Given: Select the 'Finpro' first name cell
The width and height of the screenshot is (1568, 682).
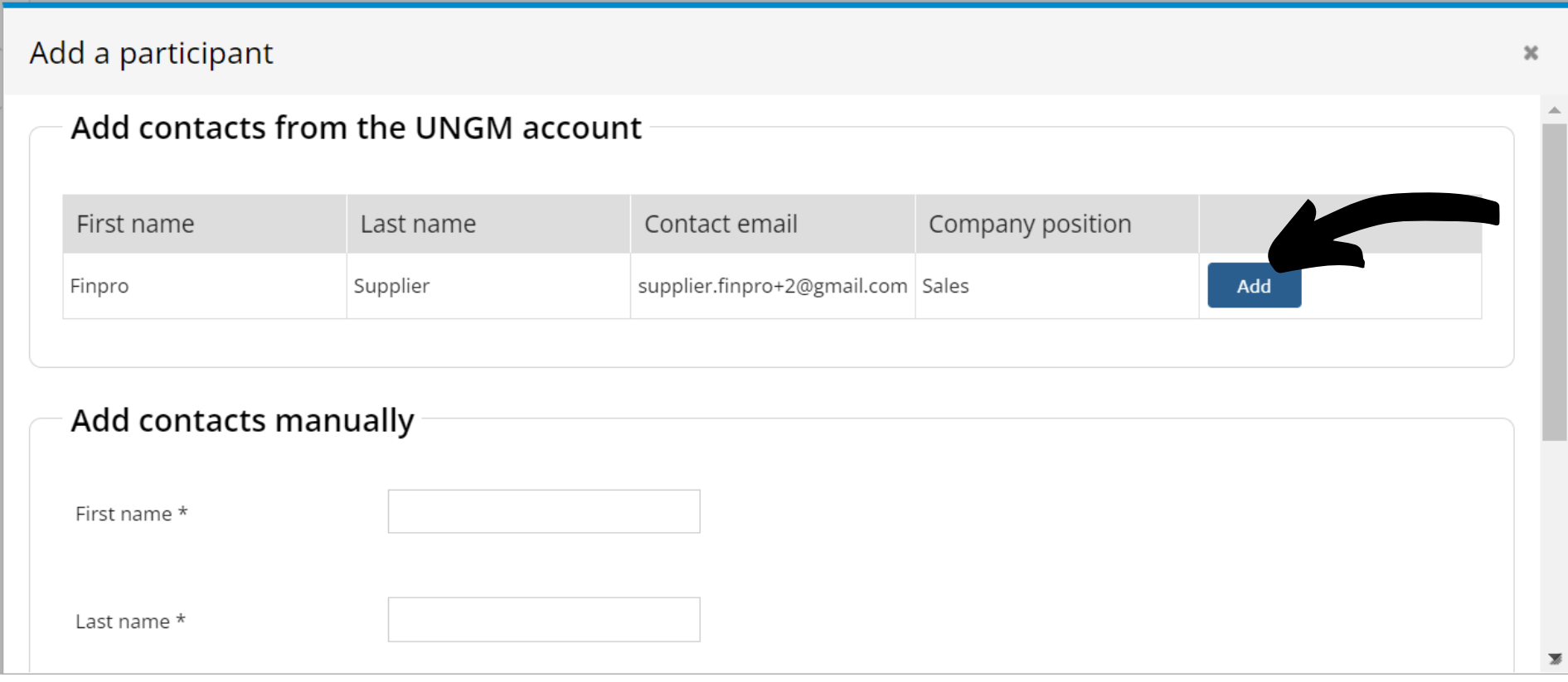Looking at the screenshot, I should tap(205, 286).
